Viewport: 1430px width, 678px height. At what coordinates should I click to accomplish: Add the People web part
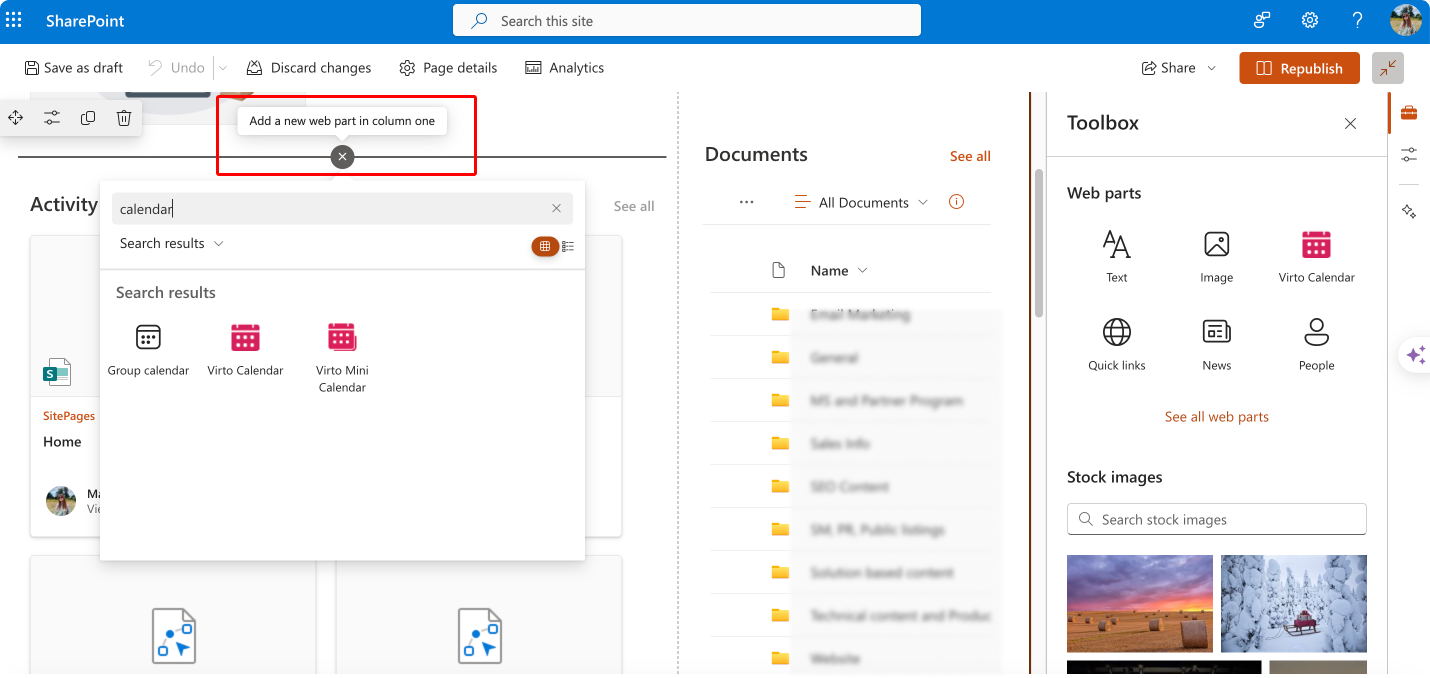coord(1317,344)
